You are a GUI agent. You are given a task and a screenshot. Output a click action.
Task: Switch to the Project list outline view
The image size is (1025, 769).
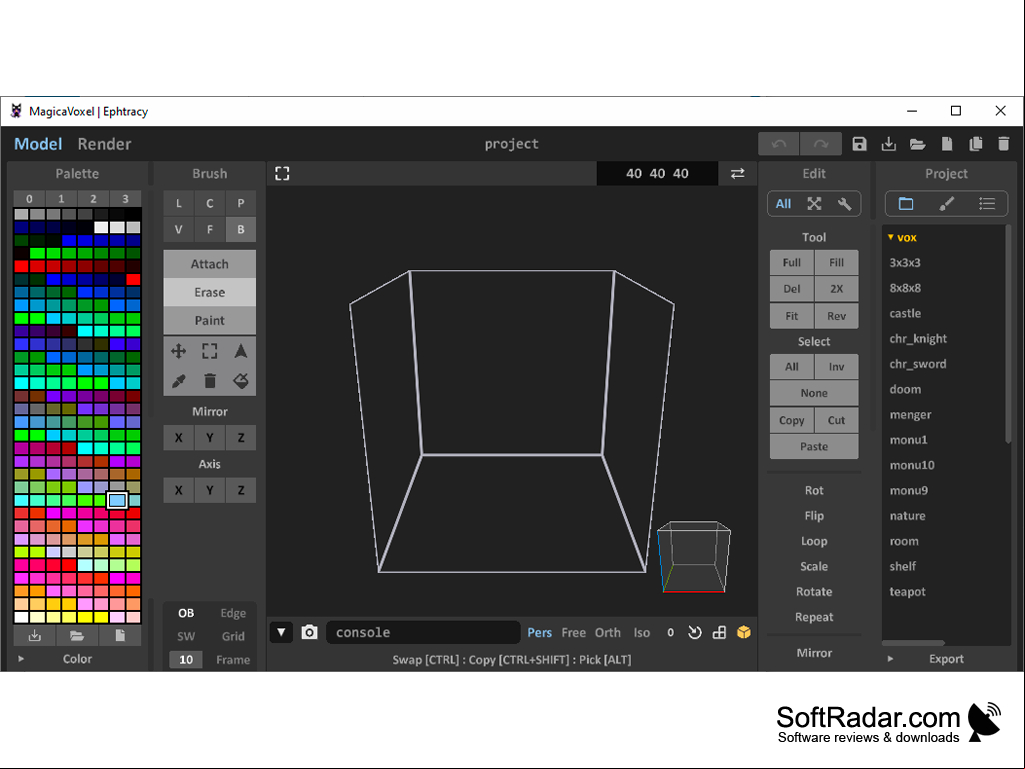pyautogui.click(x=986, y=203)
